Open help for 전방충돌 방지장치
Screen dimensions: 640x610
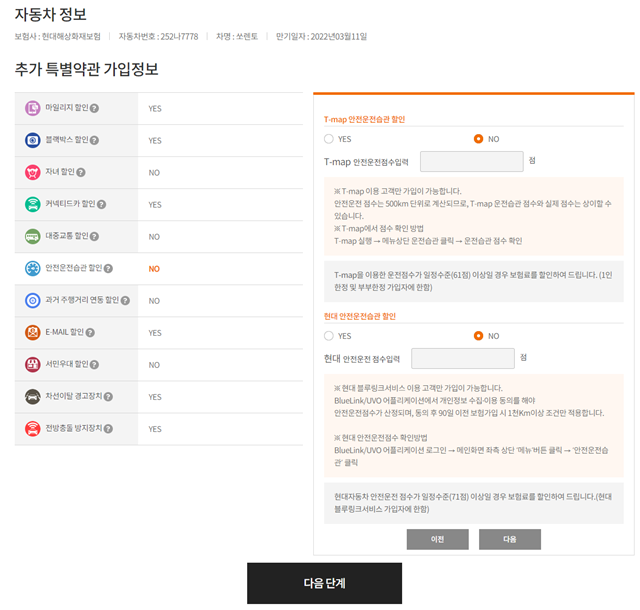point(108,429)
